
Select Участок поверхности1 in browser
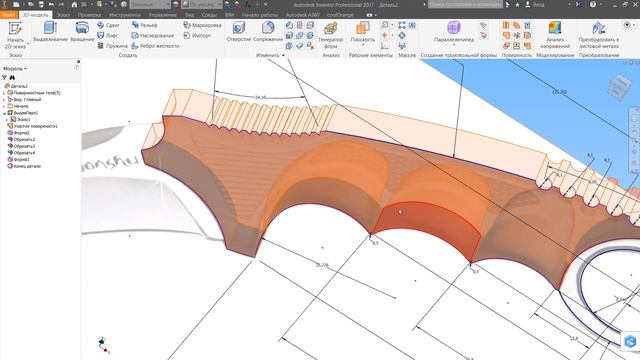[x=32, y=126]
